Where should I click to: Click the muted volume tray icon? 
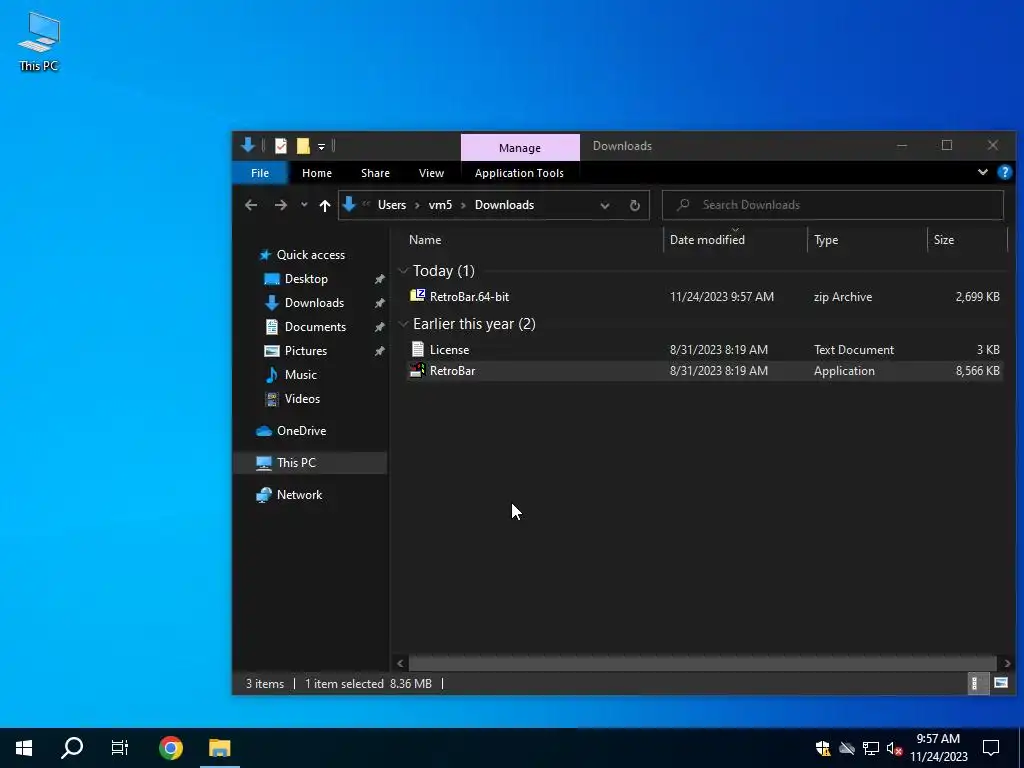pos(894,748)
